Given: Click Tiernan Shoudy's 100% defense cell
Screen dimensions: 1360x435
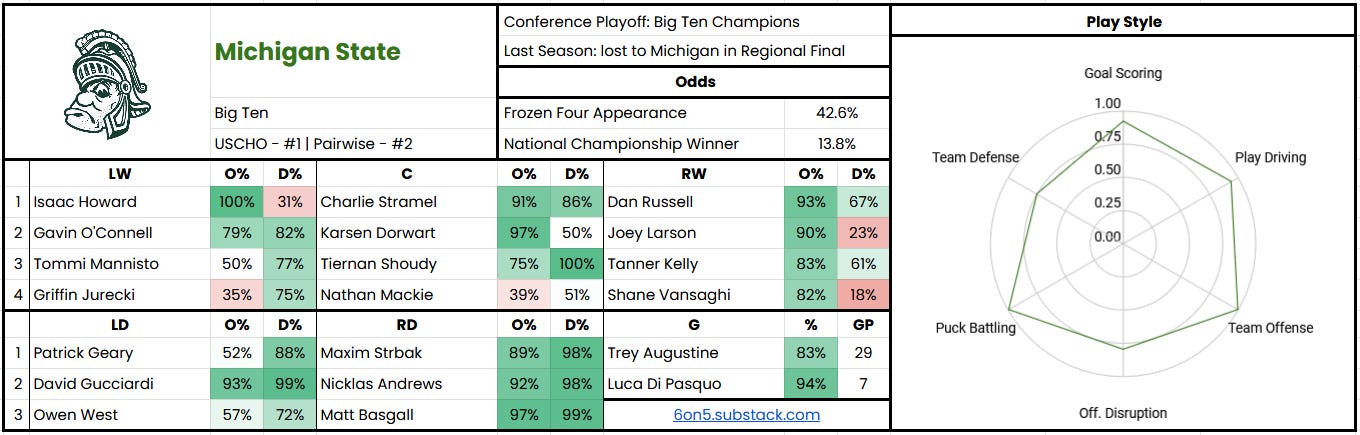Looking at the screenshot, I should [577, 263].
